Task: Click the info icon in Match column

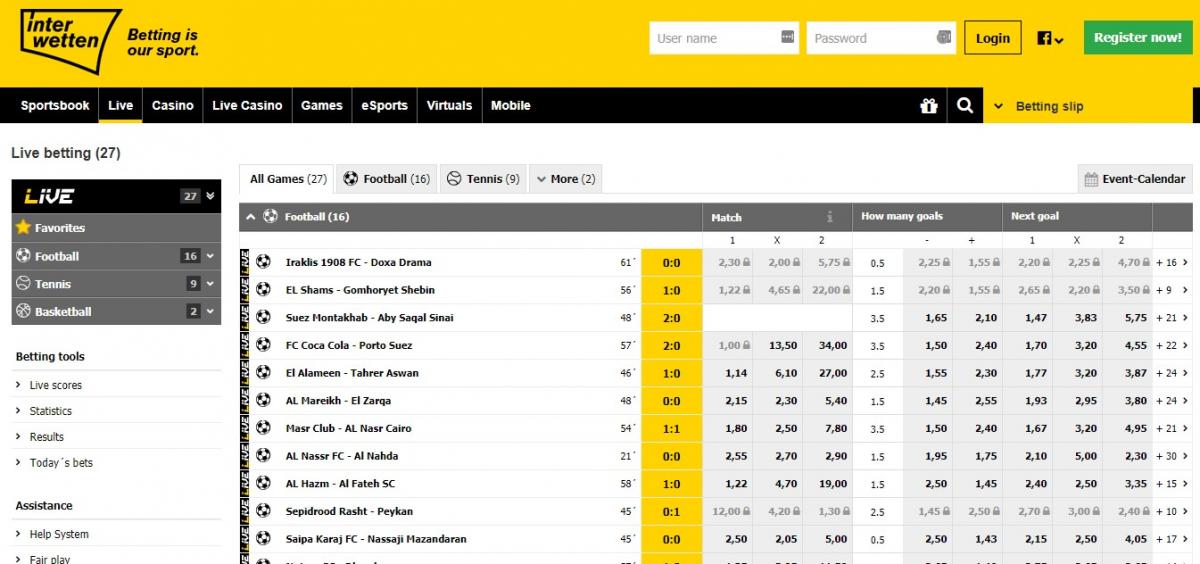Action: click(829, 217)
